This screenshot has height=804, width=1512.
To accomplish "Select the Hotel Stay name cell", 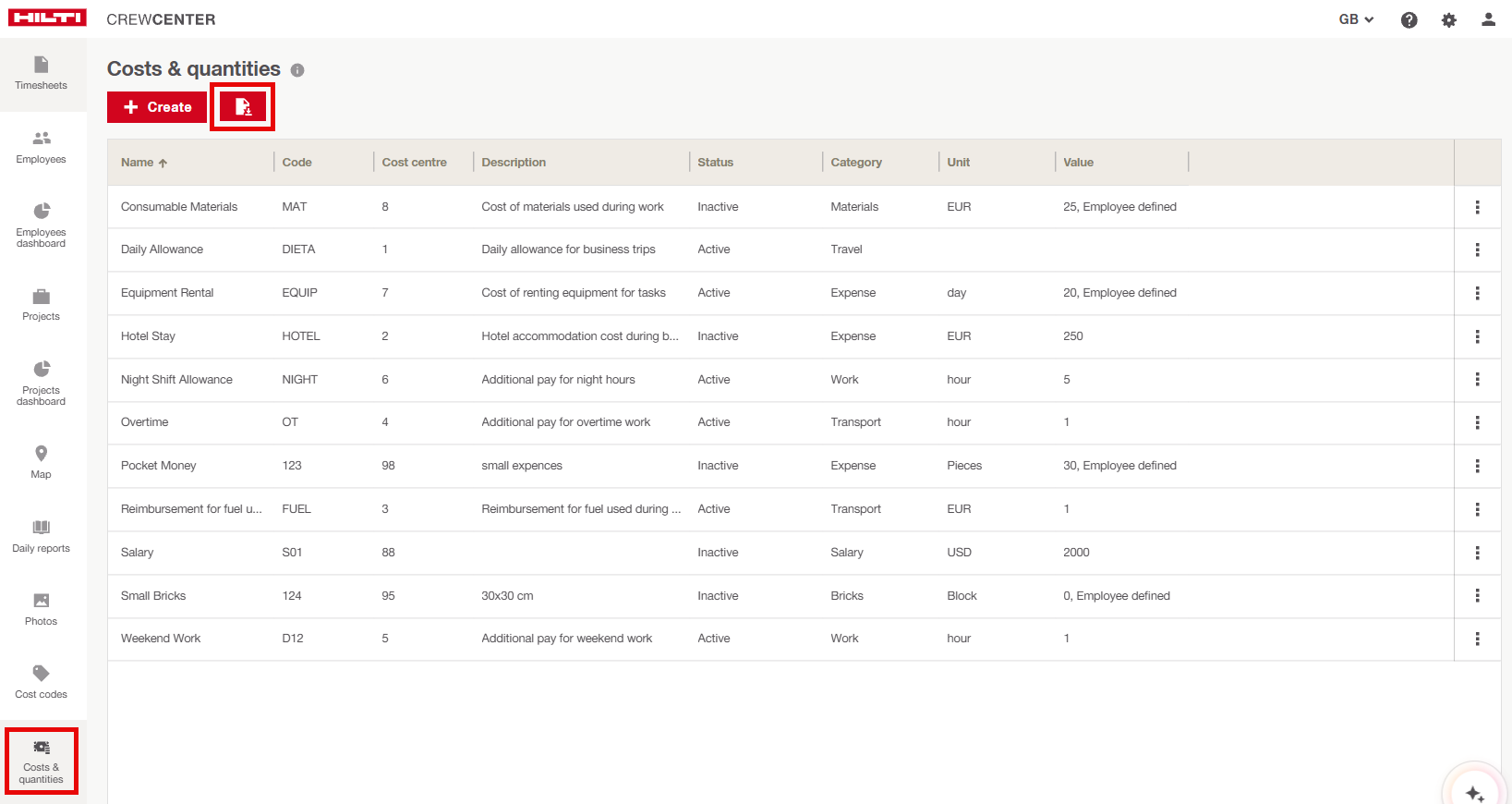I will click(148, 336).
